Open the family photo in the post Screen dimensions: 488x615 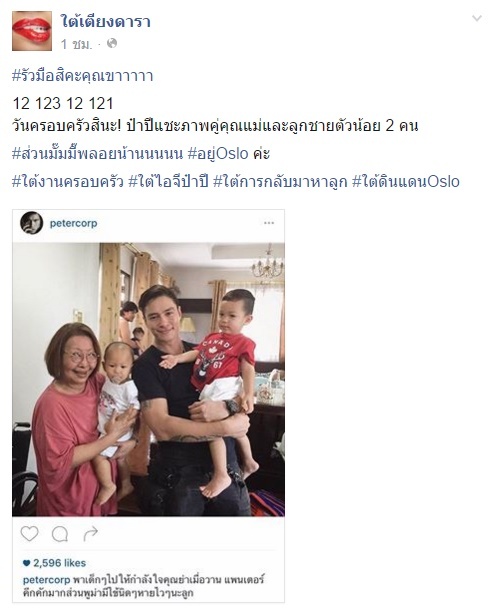click(149, 379)
